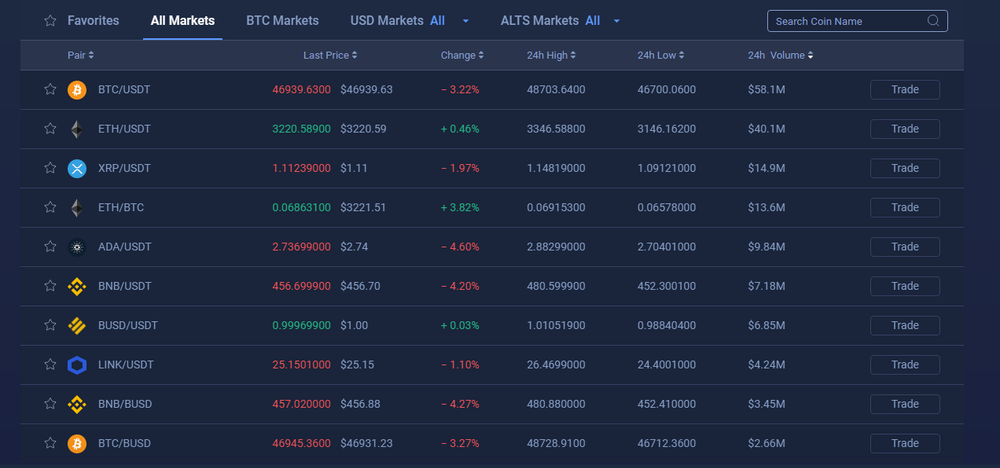This screenshot has width=1000, height=468.
Task: Click the Cardano icon in ADA/USDT row
Action: point(77,247)
